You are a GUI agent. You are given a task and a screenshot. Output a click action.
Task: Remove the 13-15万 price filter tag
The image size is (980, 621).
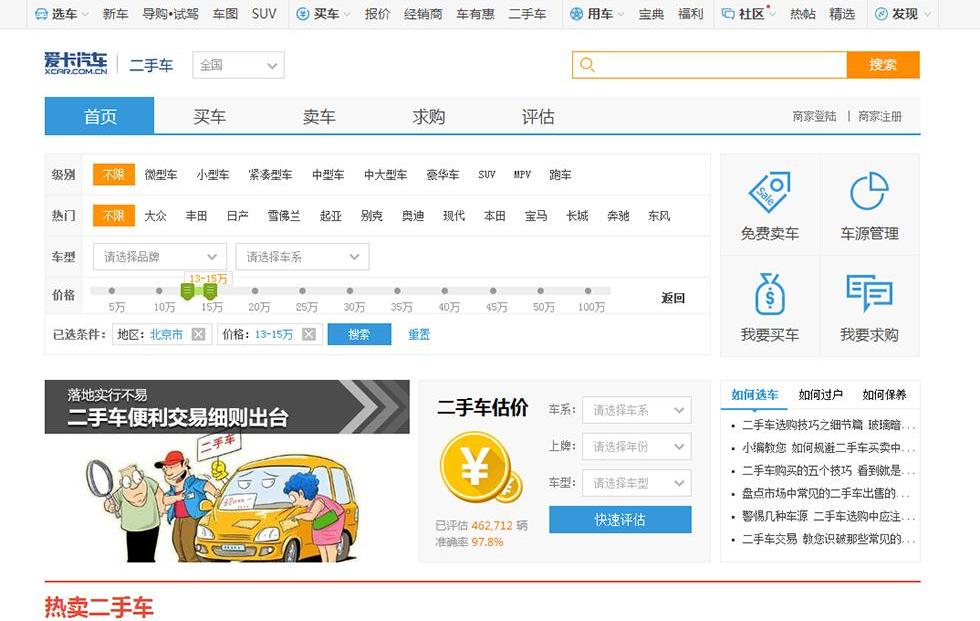[309, 335]
